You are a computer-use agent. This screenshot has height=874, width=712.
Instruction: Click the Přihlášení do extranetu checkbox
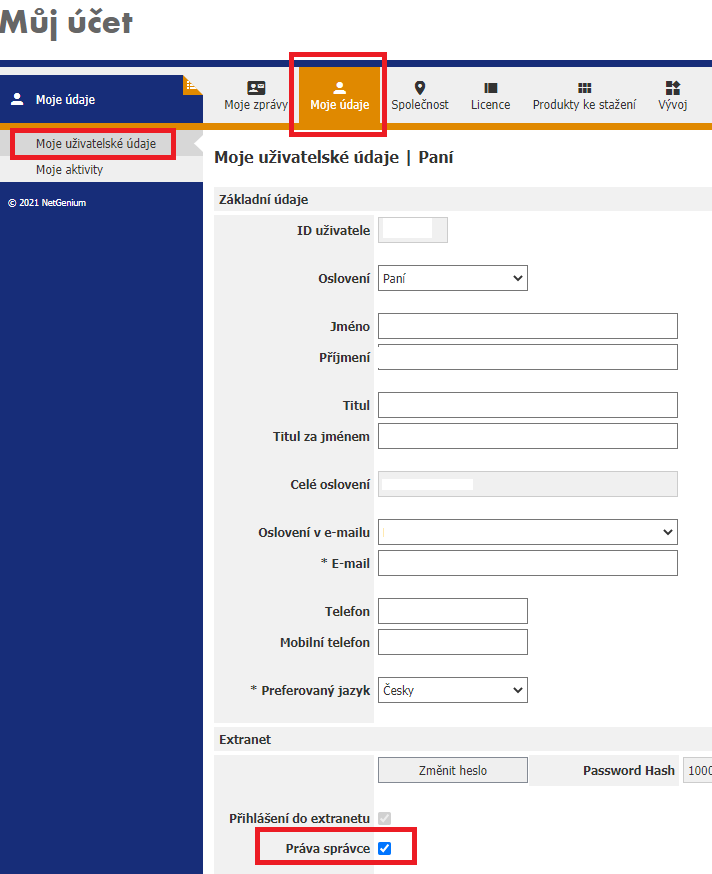pyautogui.click(x=385, y=818)
